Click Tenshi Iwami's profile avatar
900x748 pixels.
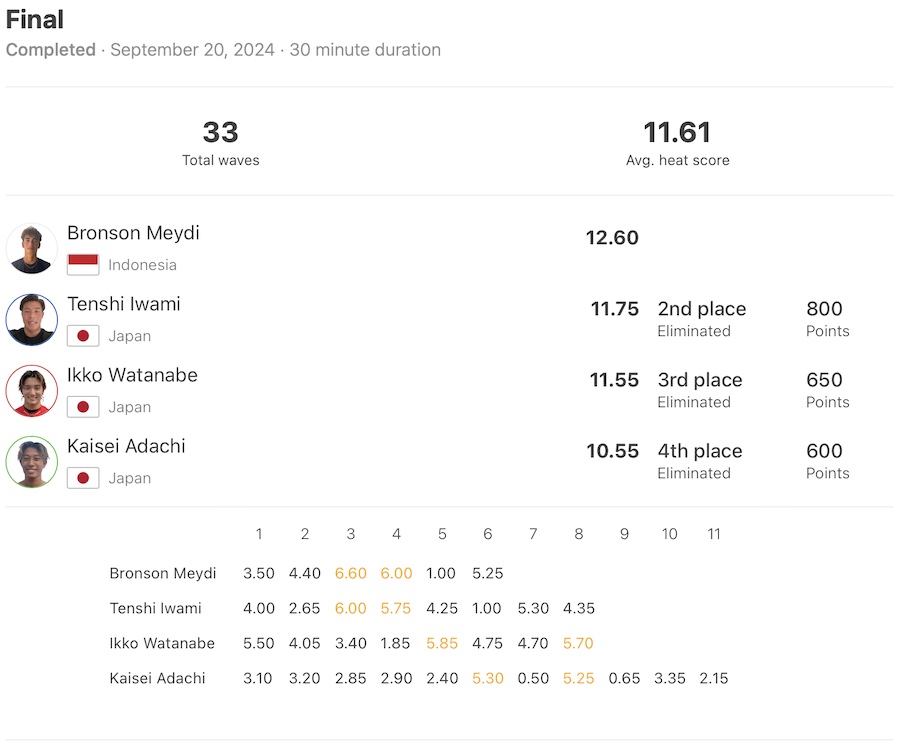tap(32, 320)
